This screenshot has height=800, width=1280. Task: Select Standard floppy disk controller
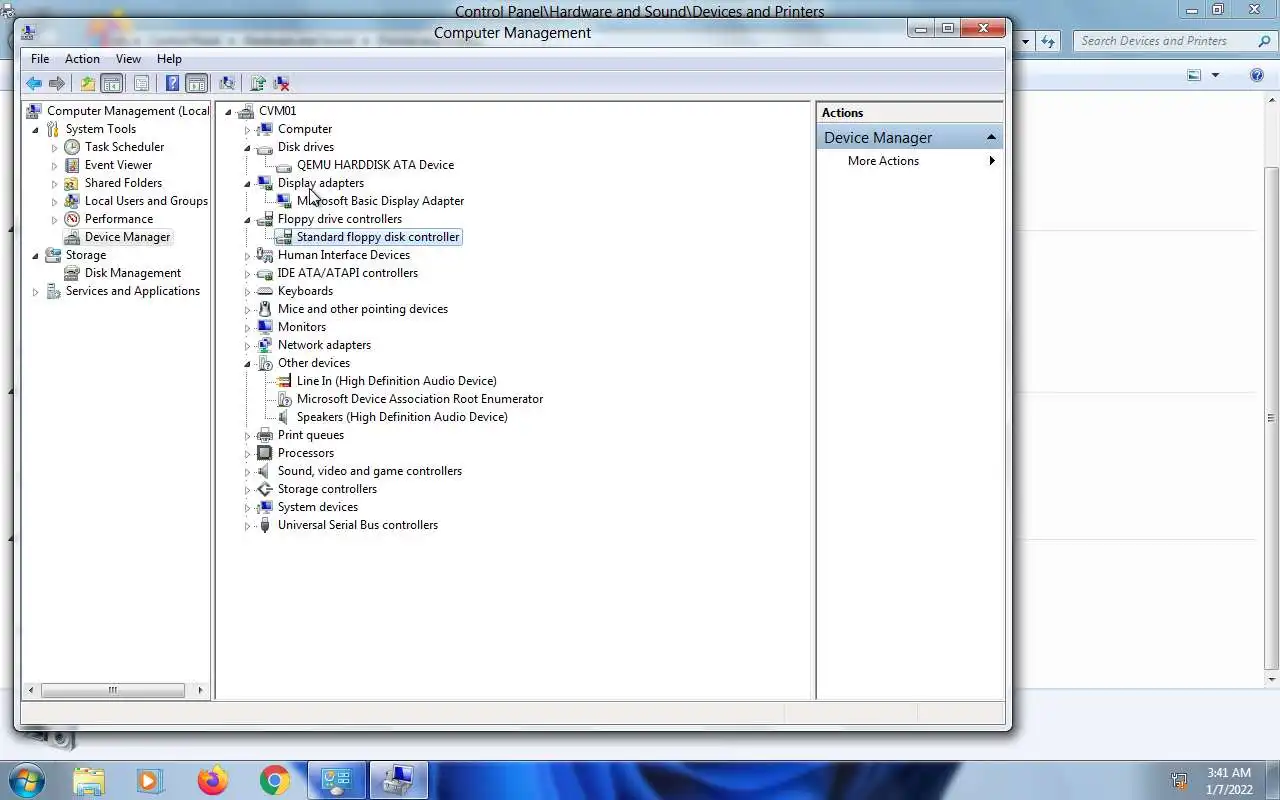[x=378, y=237]
